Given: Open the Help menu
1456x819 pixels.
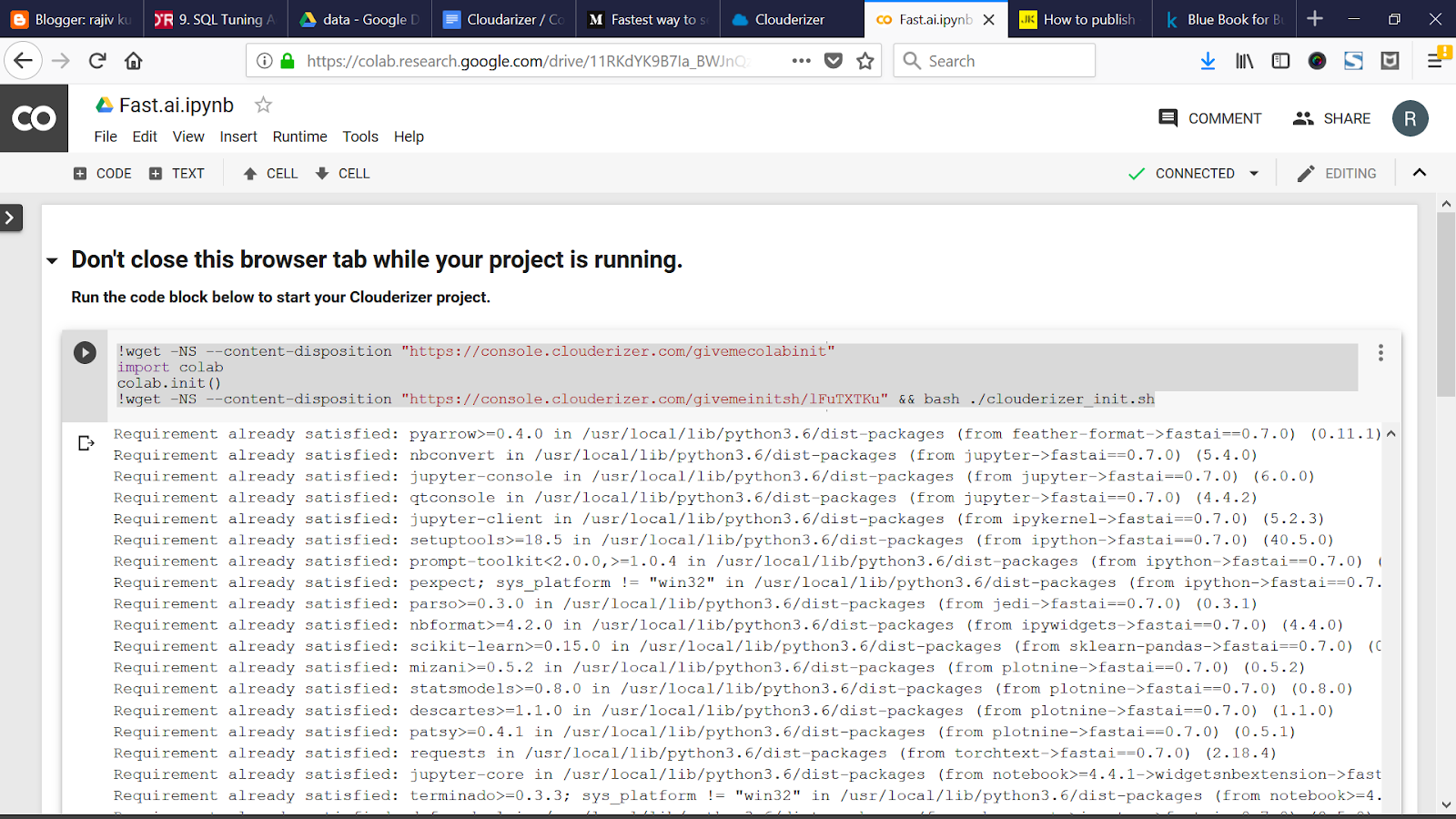Looking at the screenshot, I should pyautogui.click(x=409, y=136).
